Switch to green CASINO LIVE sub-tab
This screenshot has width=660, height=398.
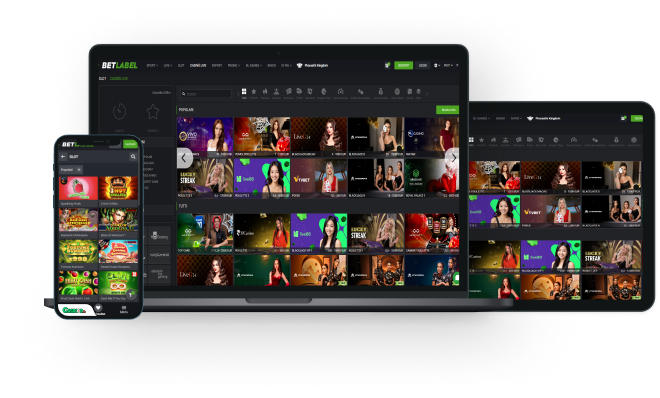pyautogui.click(x=119, y=79)
